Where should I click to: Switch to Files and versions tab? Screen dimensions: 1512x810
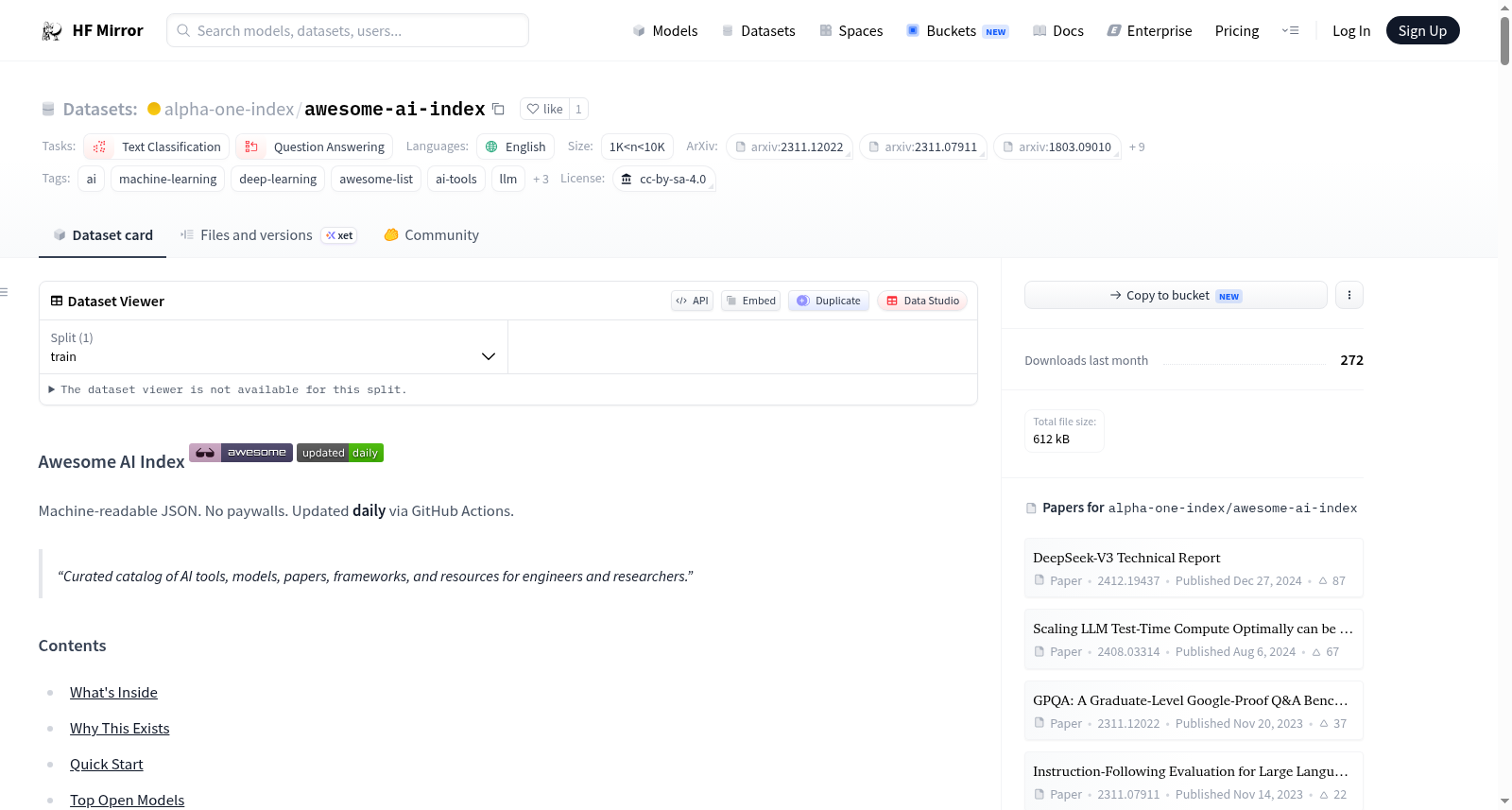(x=268, y=235)
